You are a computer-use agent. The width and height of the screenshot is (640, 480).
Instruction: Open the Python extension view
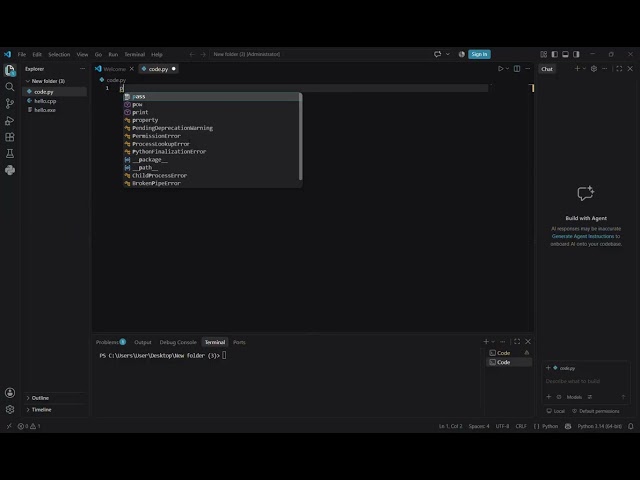[10, 170]
